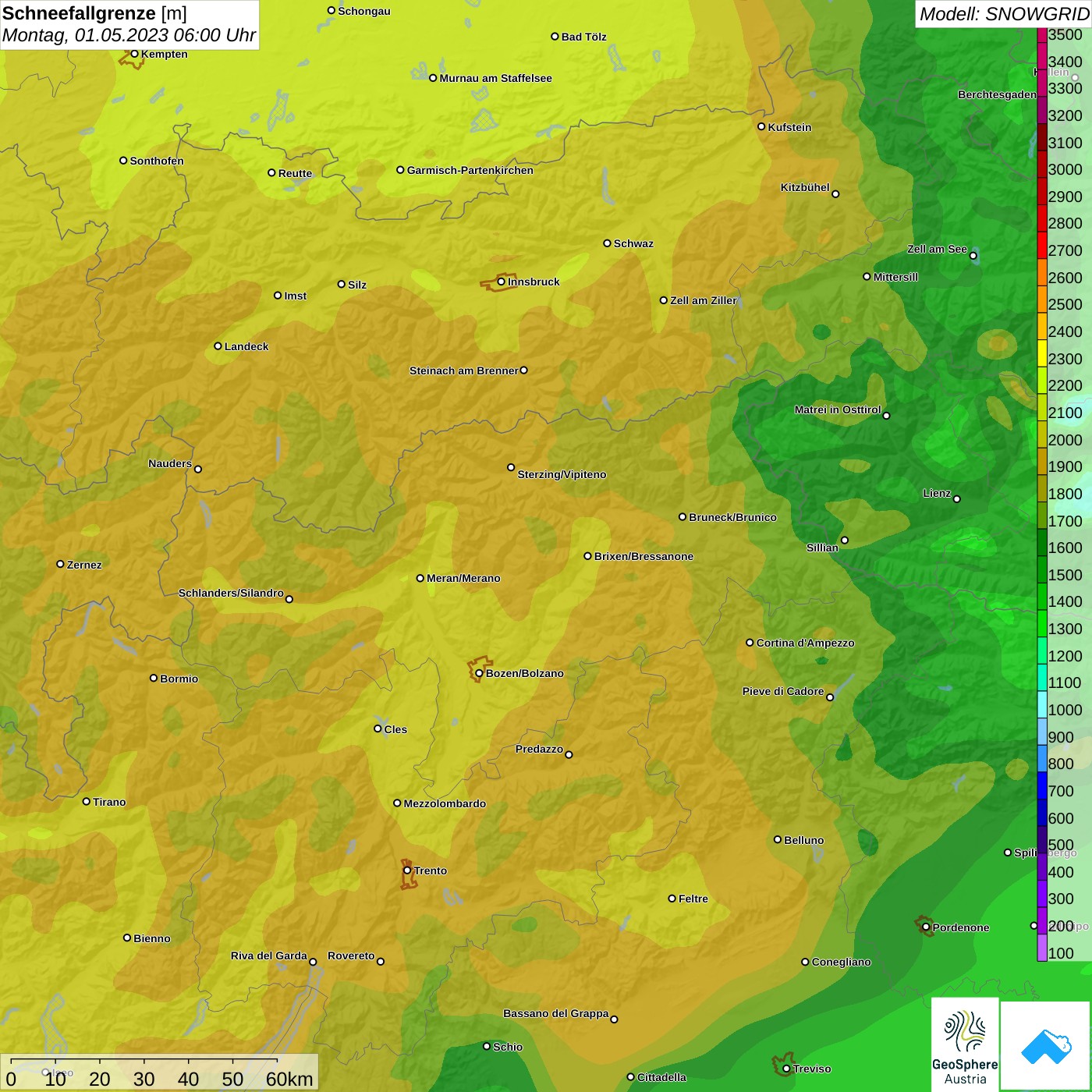The width and height of the screenshot is (1092, 1092).
Task: Click the Kufstein marker dot
Action: tap(761, 126)
